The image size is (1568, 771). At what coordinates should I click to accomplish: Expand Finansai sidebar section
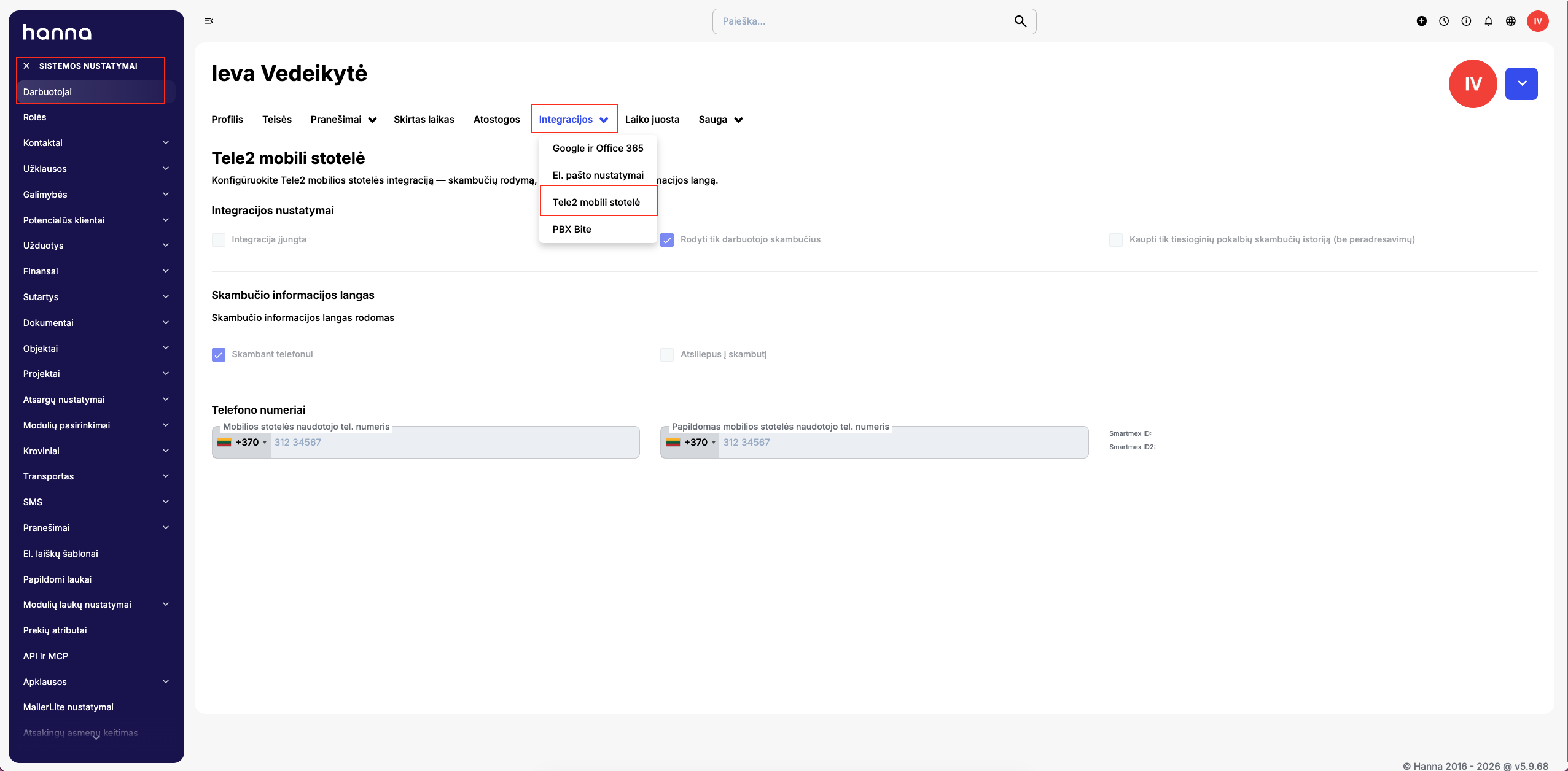(96, 271)
